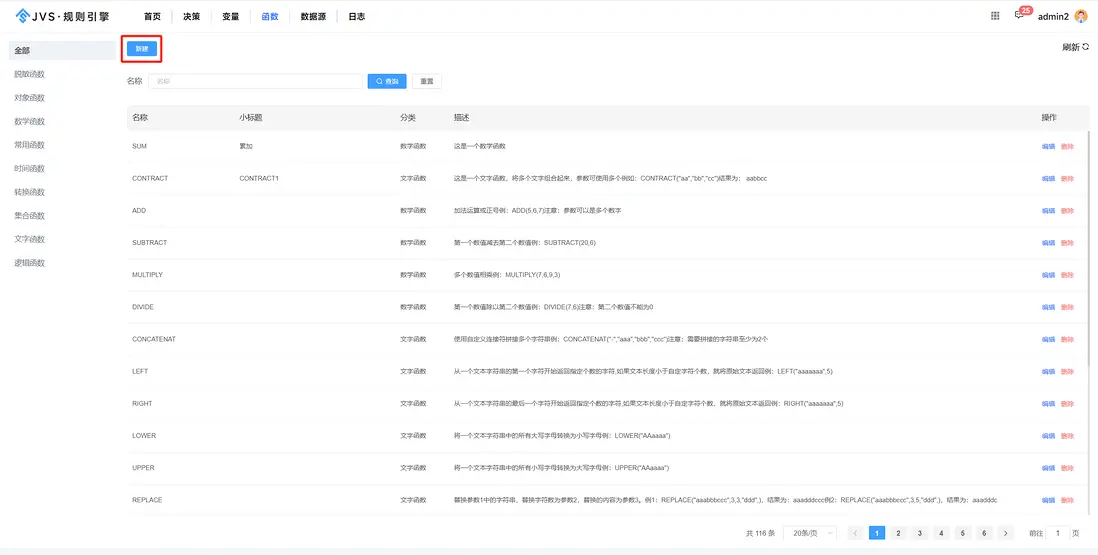This screenshot has height=555, width=1098.
Task: Edit the SUBTRACT function row
Action: 1048,243
